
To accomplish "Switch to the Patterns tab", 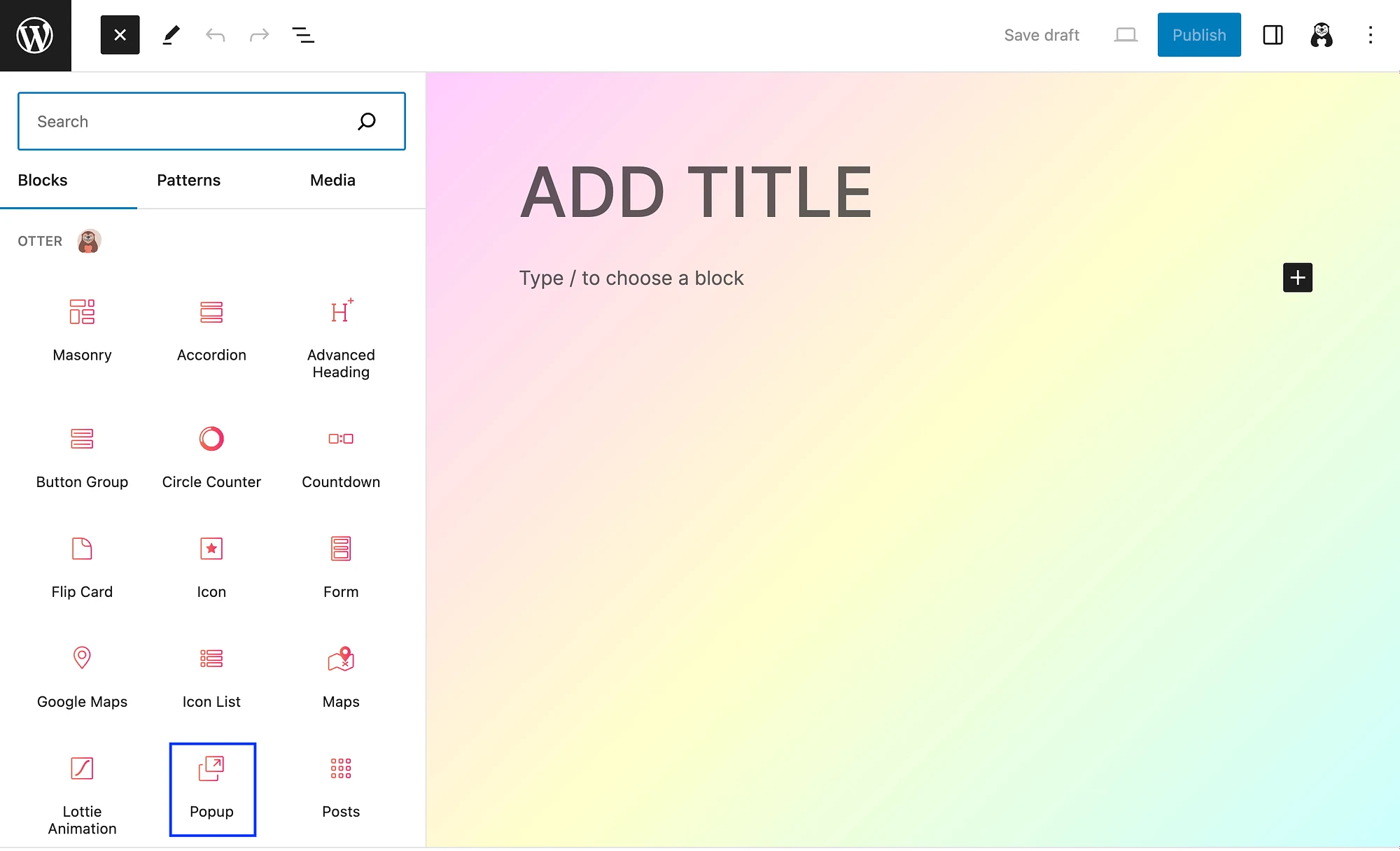I will pos(189,180).
